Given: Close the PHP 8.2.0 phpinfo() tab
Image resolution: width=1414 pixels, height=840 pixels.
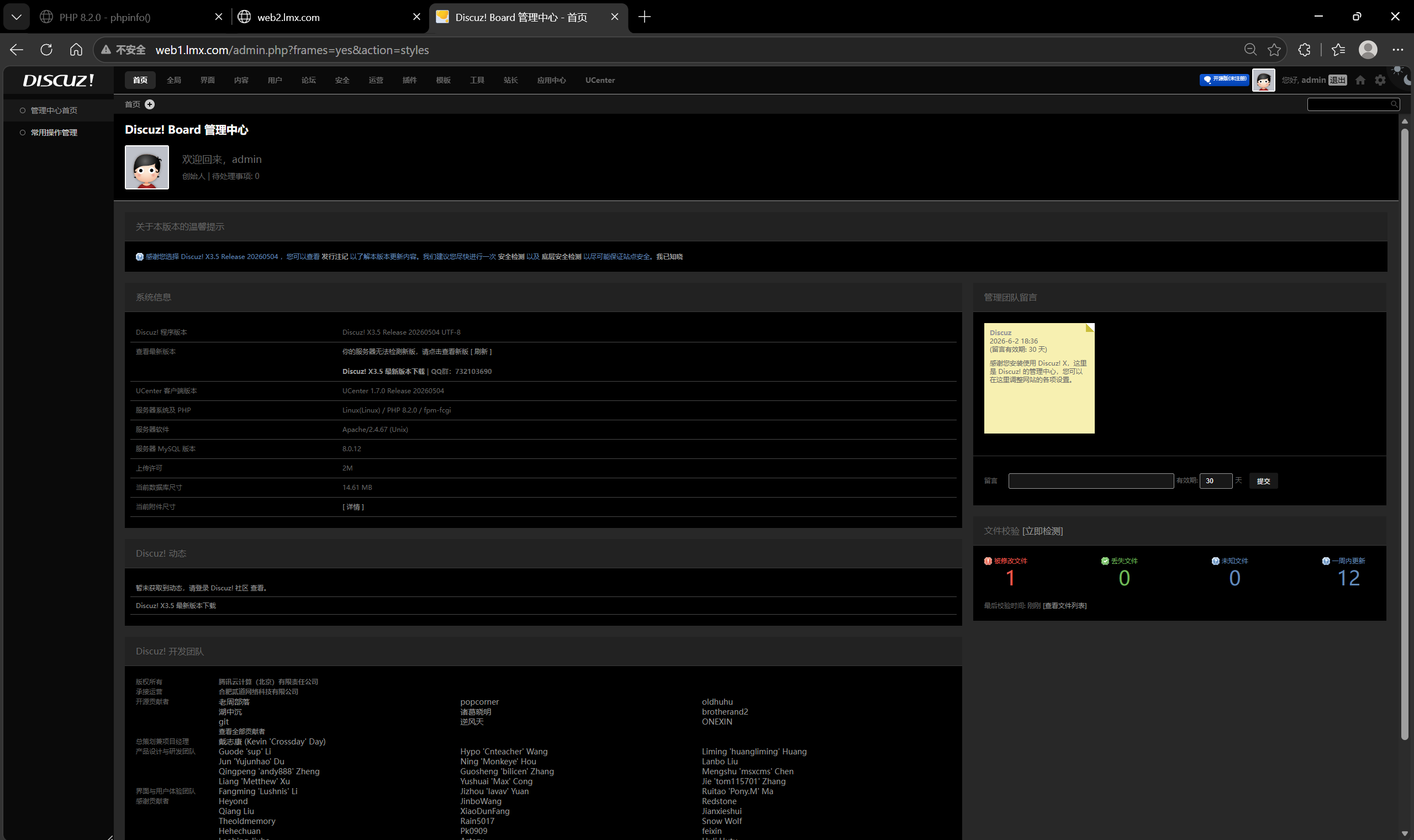Looking at the screenshot, I should click(x=219, y=17).
